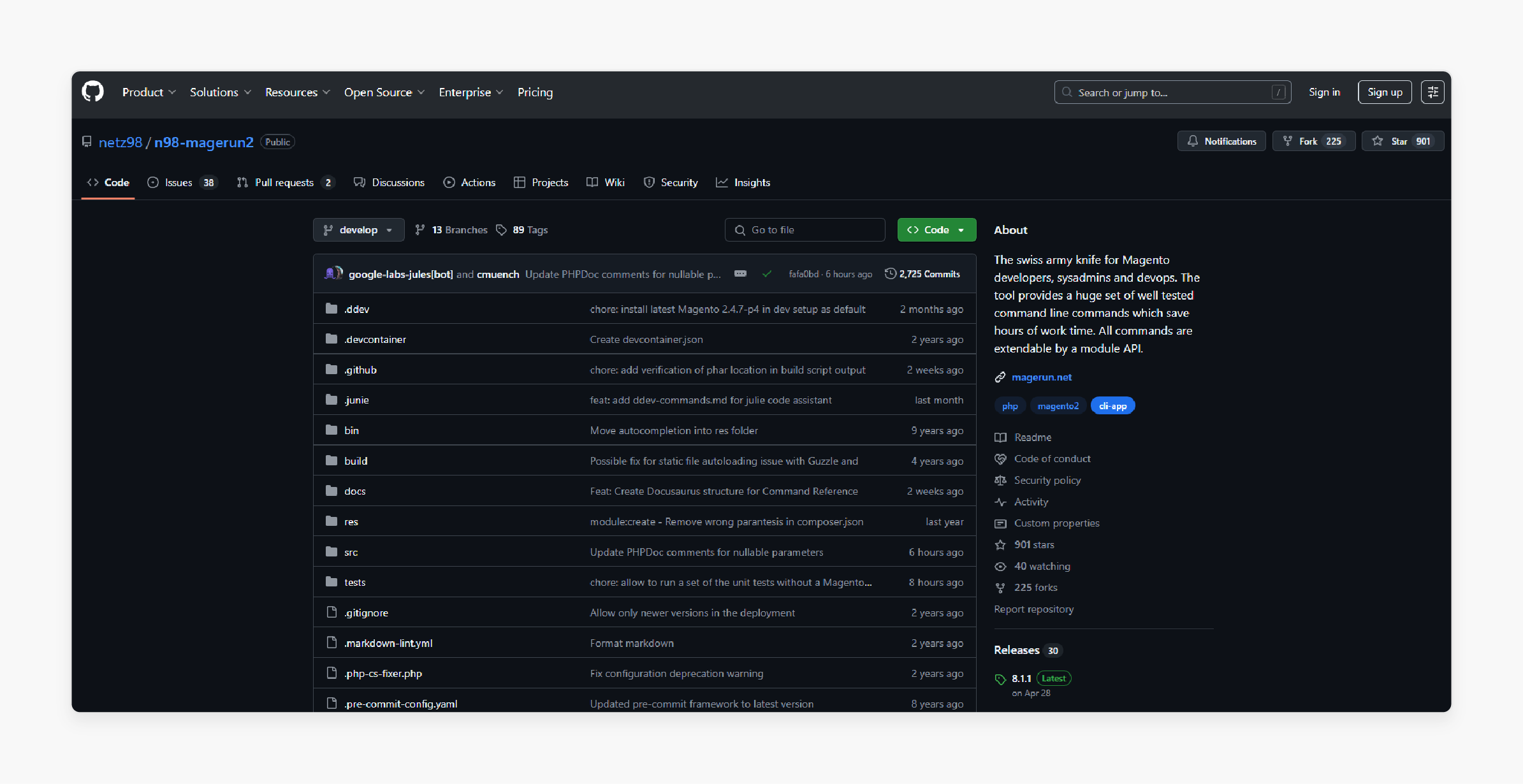Image resolution: width=1523 pixels, height=784 pixels.
Task: Click the Pricing link
Action: pyautogui.click(x=535, y=92)
